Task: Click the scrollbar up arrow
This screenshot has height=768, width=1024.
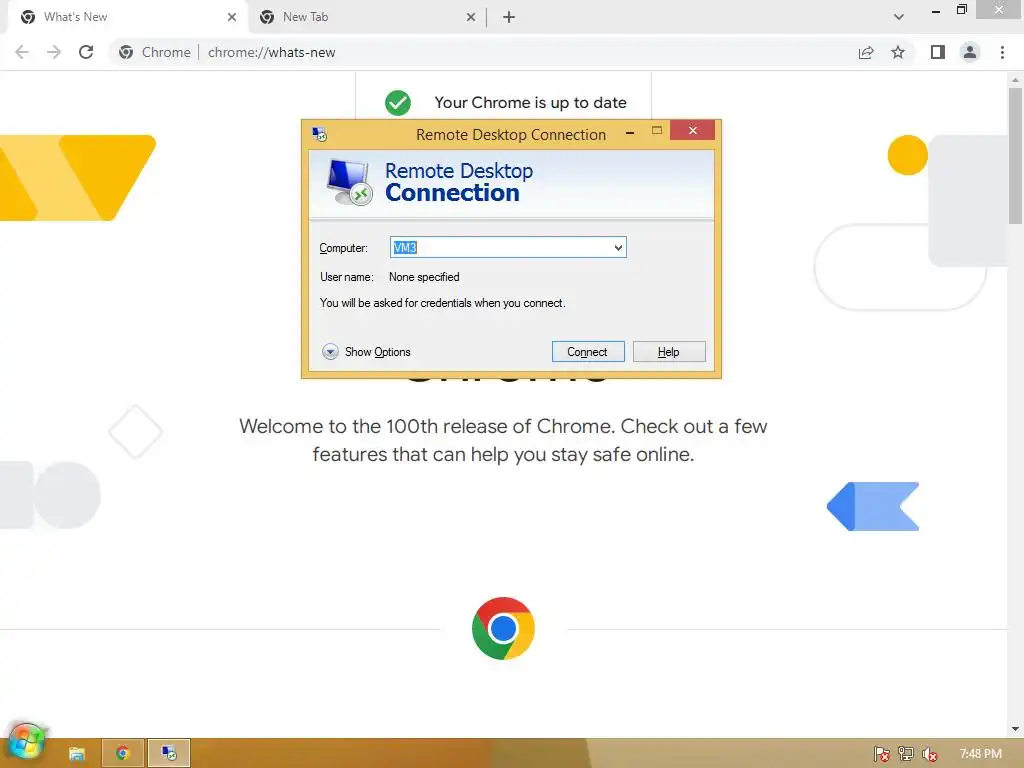Action: 1015,80
